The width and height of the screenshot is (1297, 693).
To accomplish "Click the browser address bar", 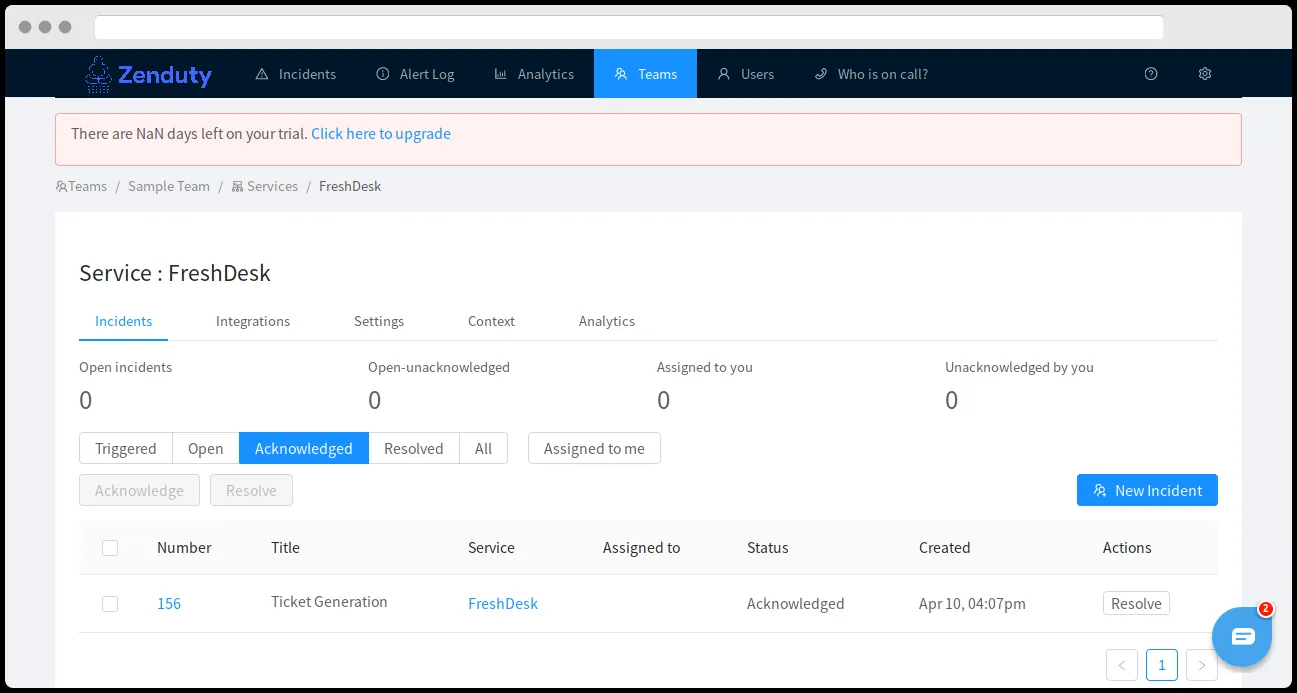I will [x=629, y=27].
